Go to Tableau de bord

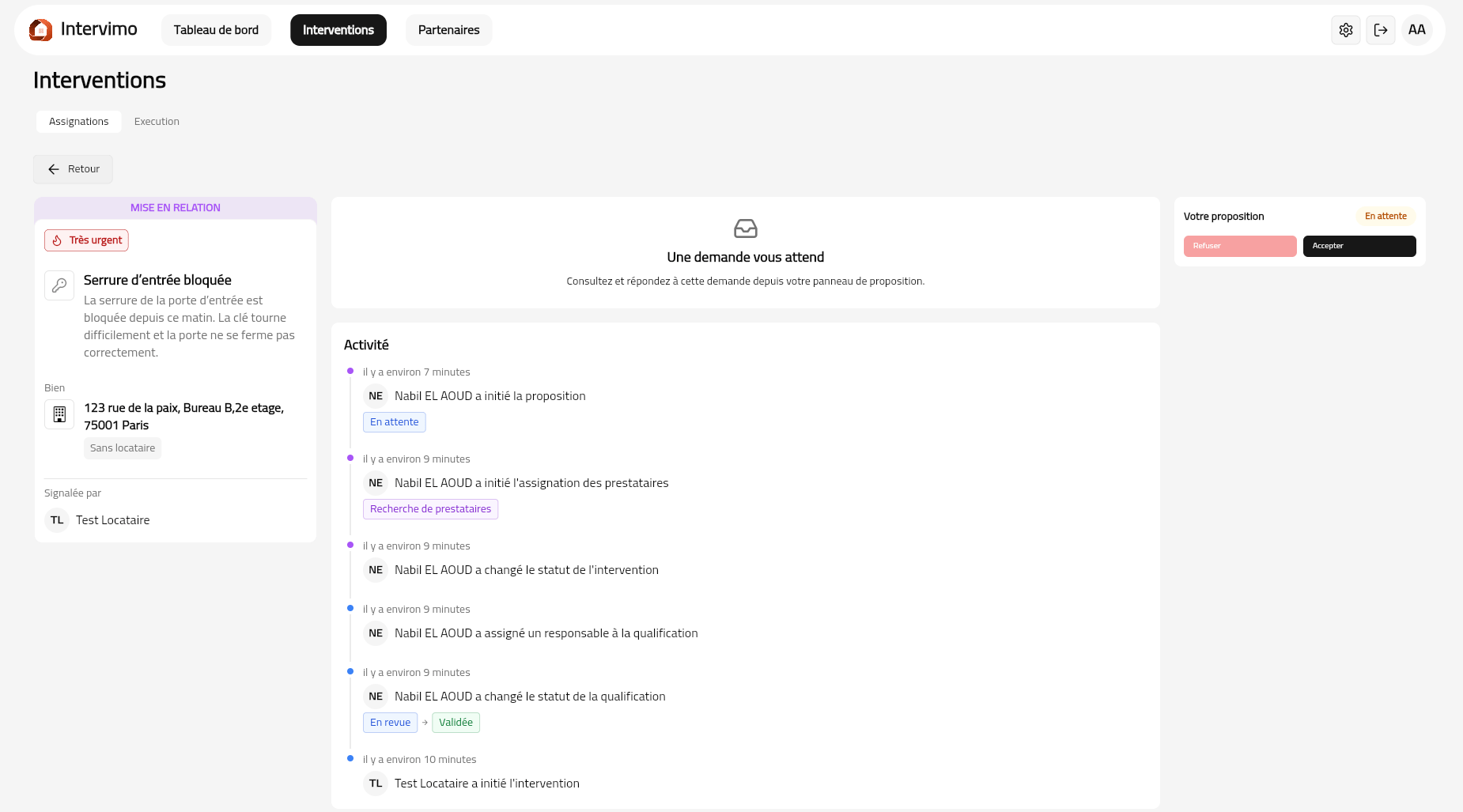216,30
